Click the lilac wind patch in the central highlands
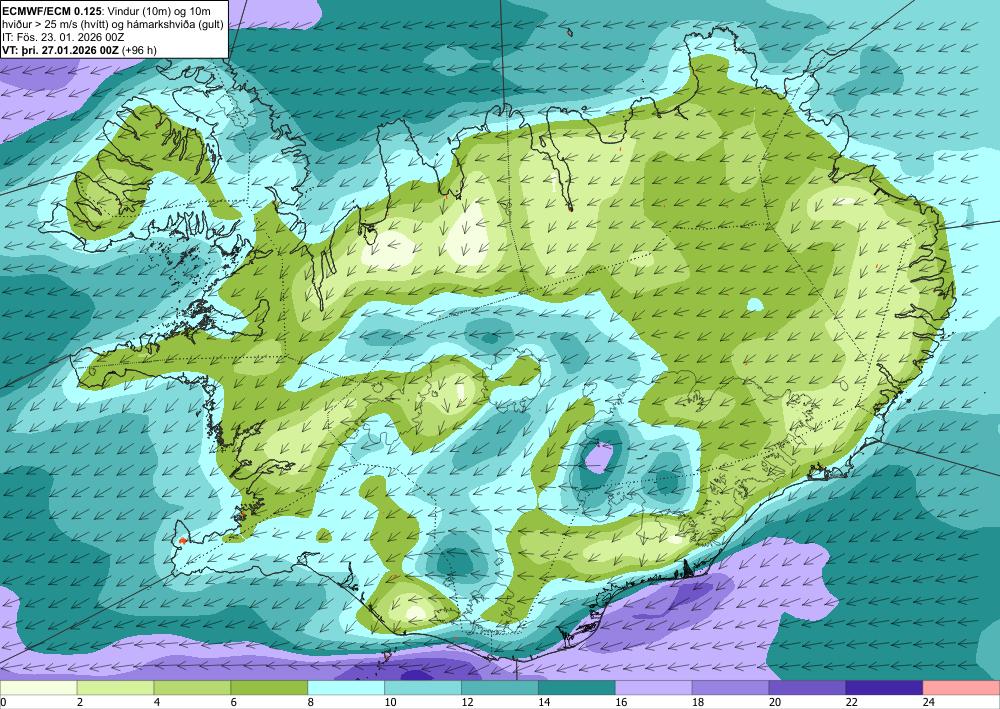 coord(599,457)
